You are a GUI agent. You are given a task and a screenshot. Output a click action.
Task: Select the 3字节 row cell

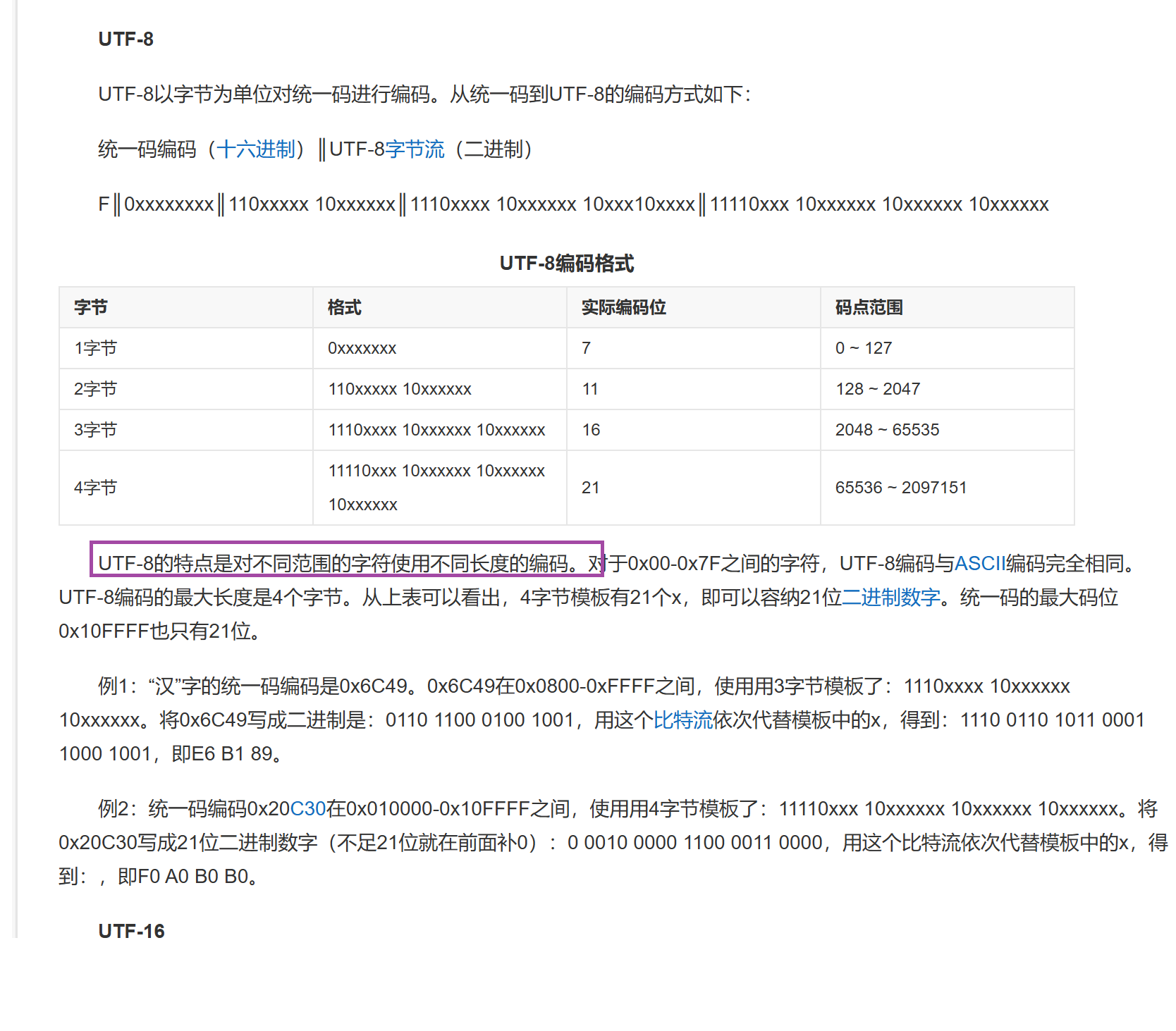pyautogui.click(x=186, y=430)
